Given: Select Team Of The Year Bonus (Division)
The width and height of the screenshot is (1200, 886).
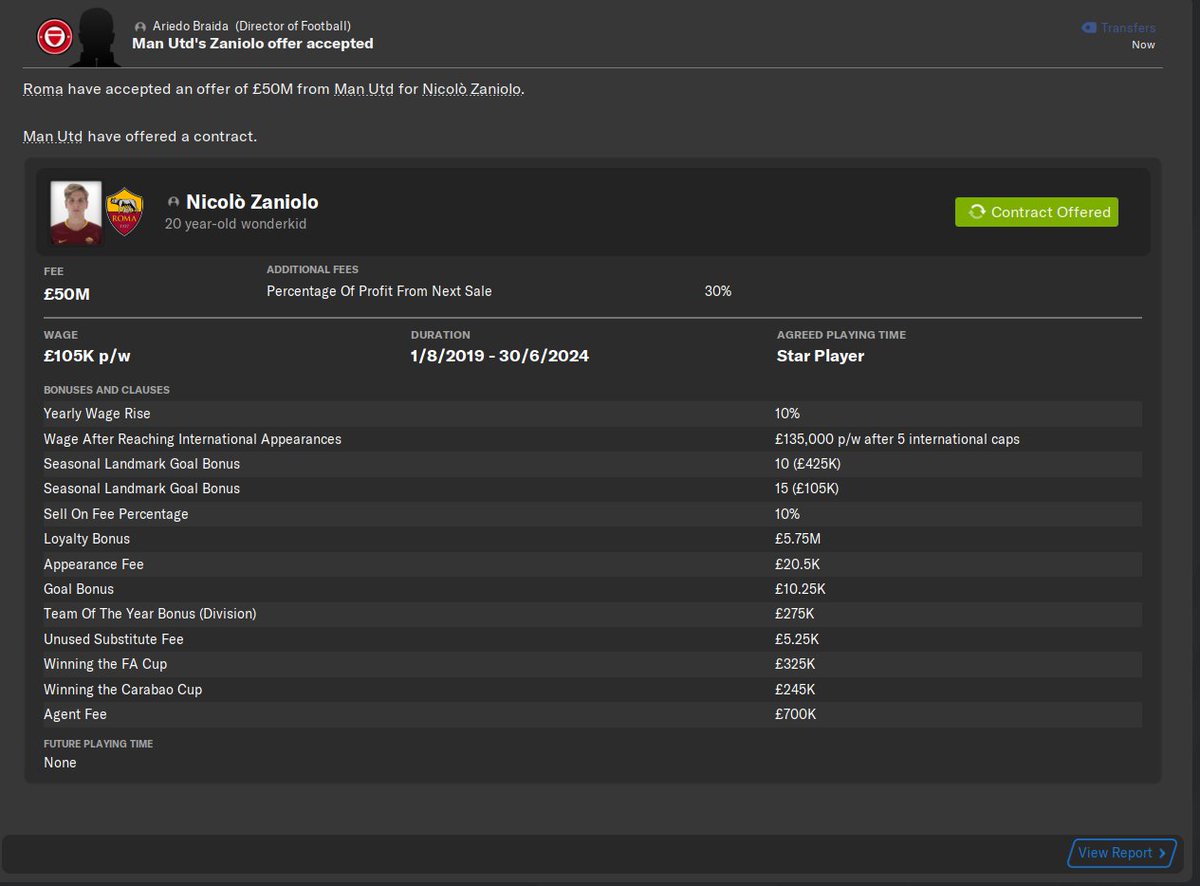Looking at the screenshot, I should (150, 614).
